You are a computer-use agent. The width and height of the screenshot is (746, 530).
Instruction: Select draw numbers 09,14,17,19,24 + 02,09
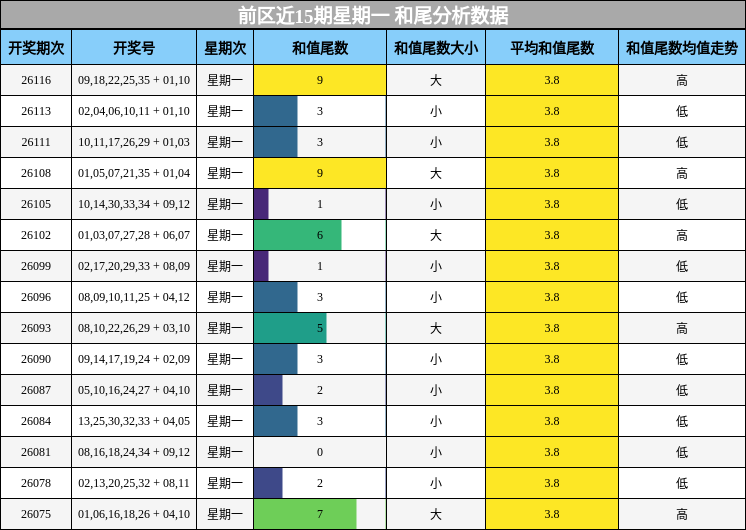coord(134,359)
